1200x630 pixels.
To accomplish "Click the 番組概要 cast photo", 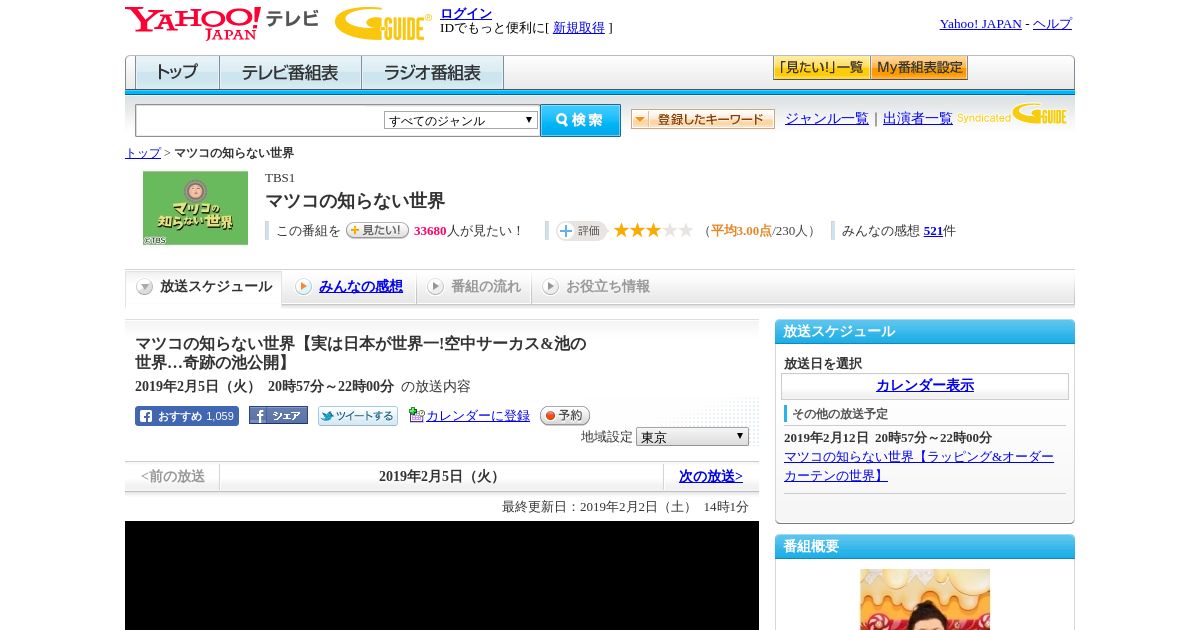I will 925,599.
